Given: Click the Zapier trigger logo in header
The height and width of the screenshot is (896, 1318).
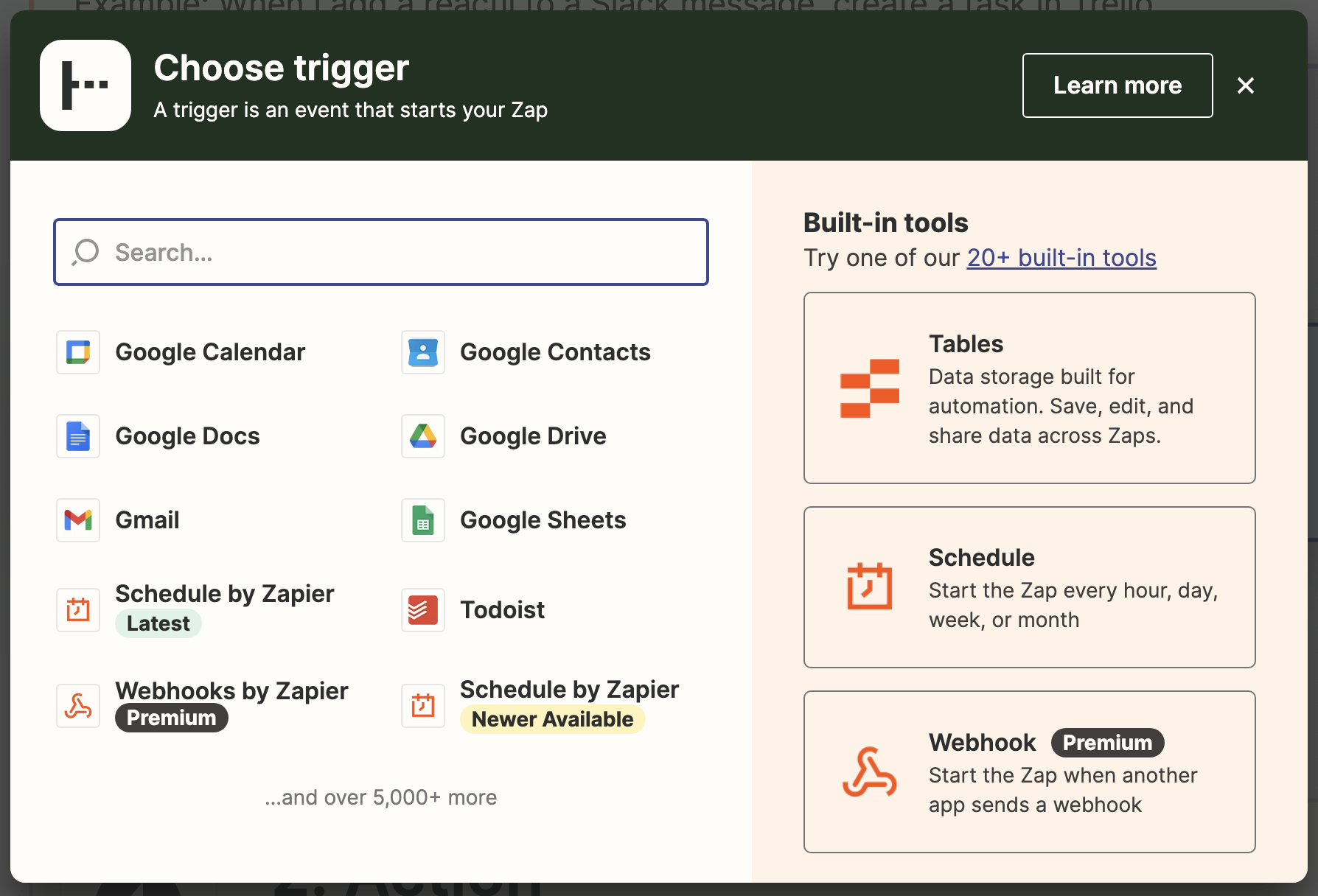Looking at the screenshot, I should pos(86,85).
